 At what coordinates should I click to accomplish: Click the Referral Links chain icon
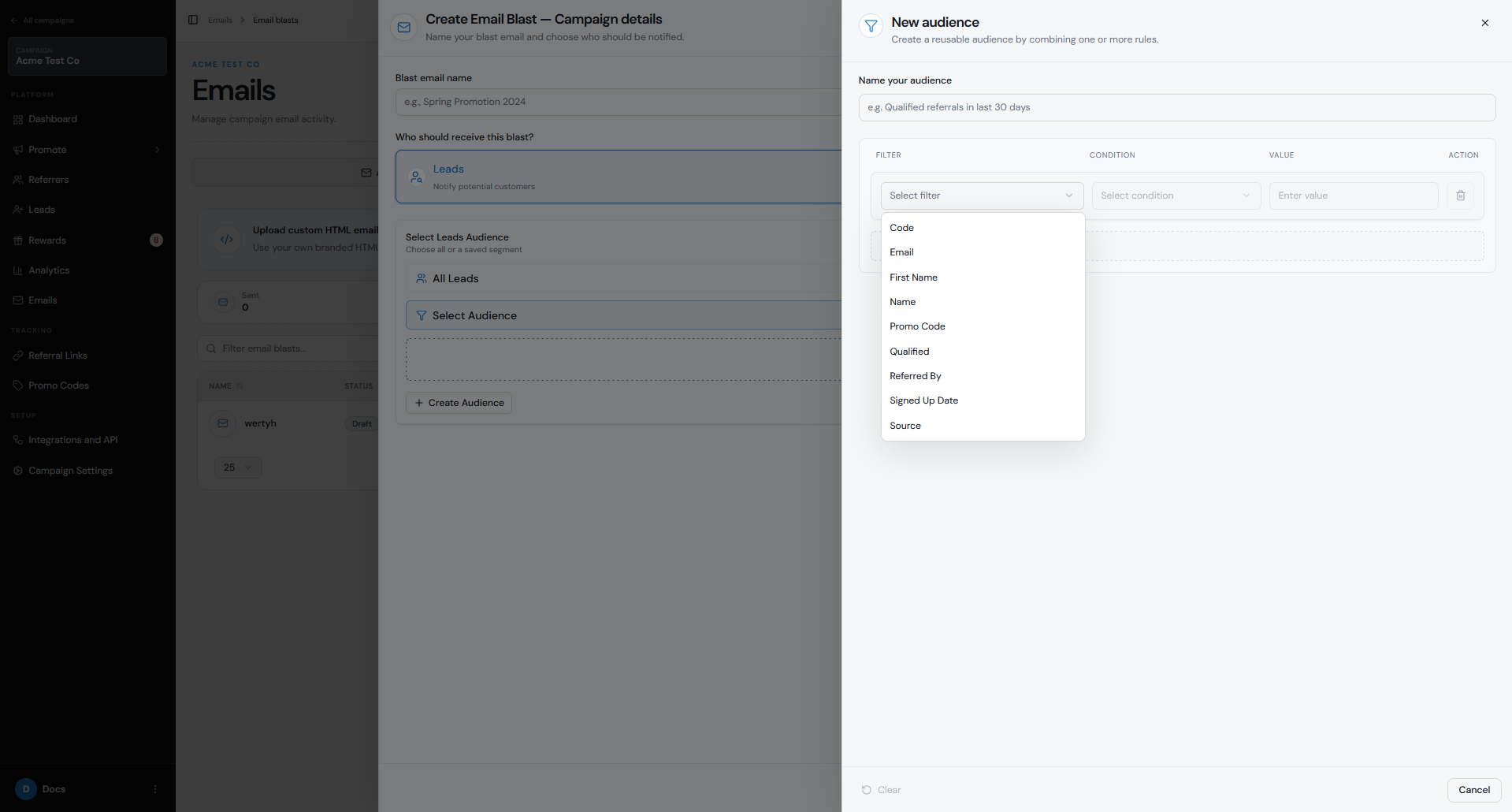[x=18, y=356]
